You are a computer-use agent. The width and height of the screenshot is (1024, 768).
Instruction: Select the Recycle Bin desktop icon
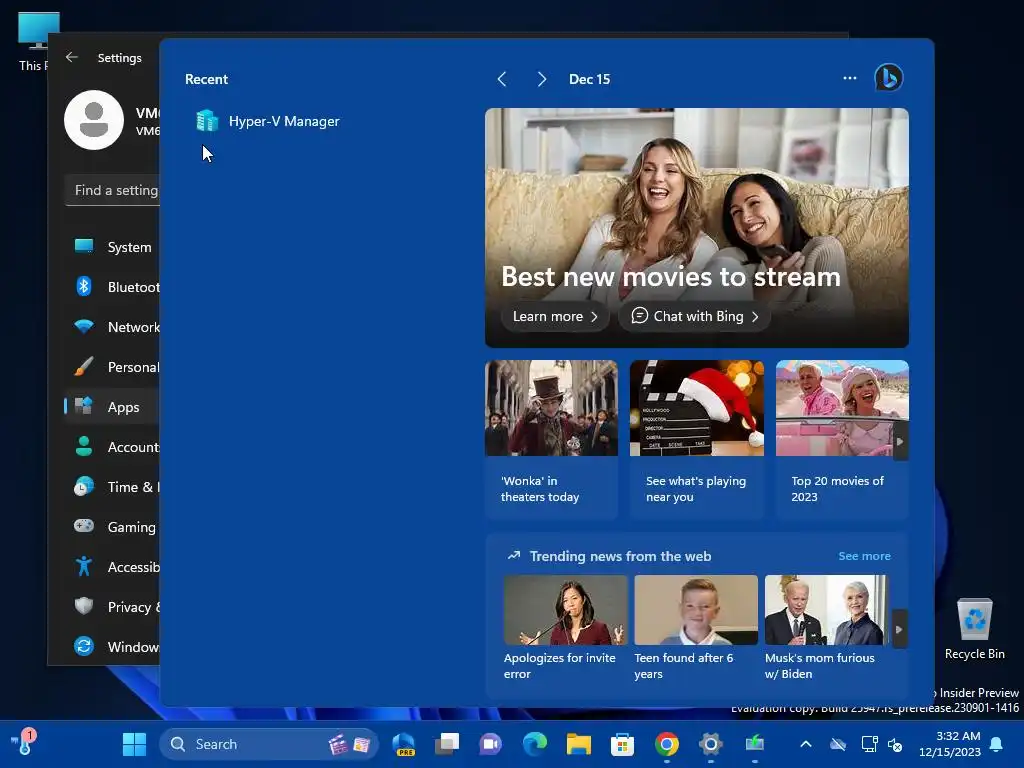(x=974, y=630)
